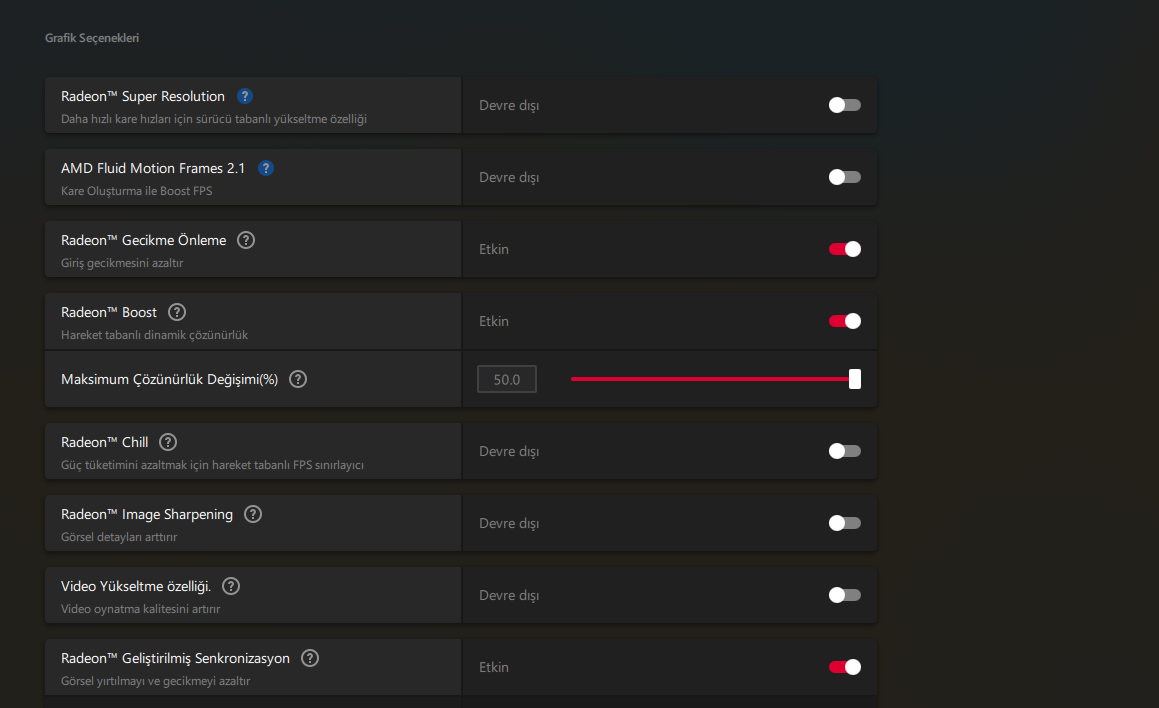This screenshot has width=1159, height=708.
Task: Click the Video Yükseltme özelliği help icon
Action: click(x=232, y=586)
